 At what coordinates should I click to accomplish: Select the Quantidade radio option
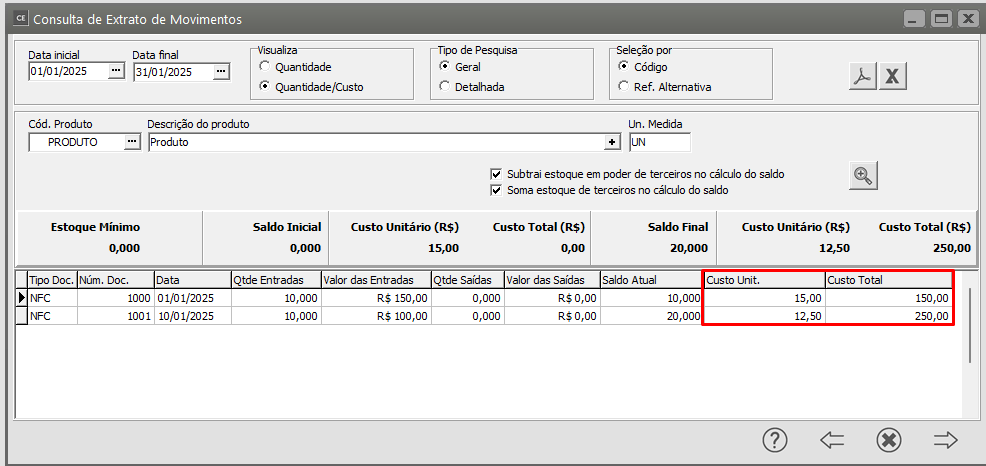(265, 67)
